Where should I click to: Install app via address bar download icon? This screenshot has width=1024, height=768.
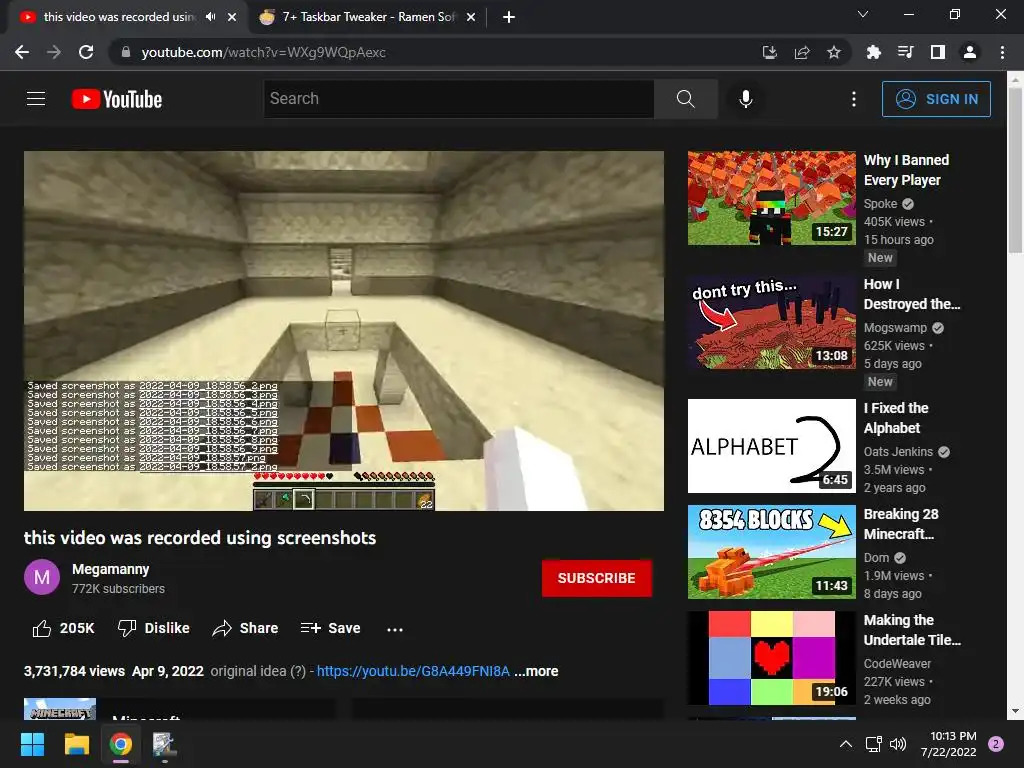click(770, 52)
